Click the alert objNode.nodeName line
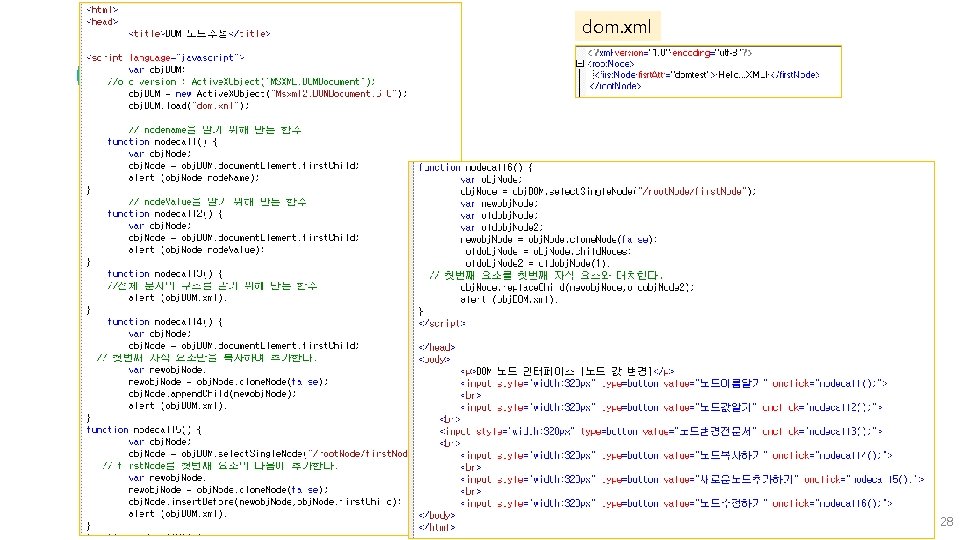The width and height of the screenshot is (960, 540). pos(194,178)
